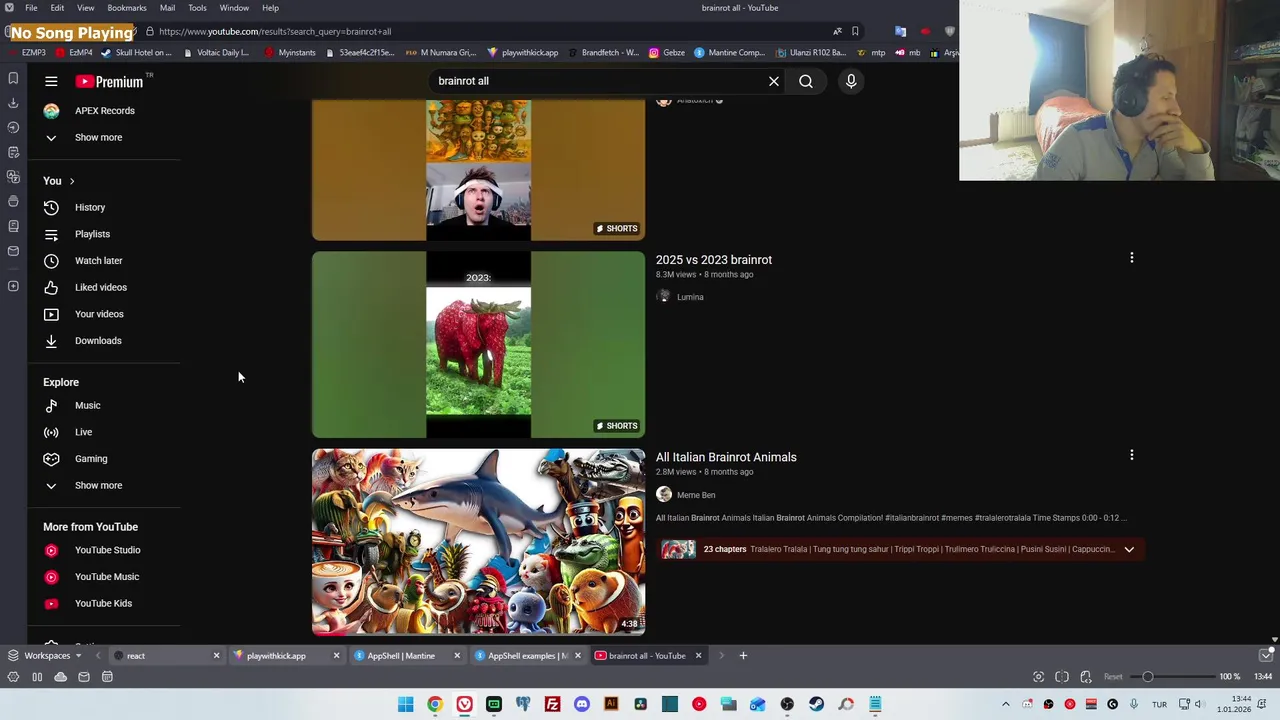
Task: Open FileZilla from the taskbar
Action: pyautogui.click(x=552, y=704)
